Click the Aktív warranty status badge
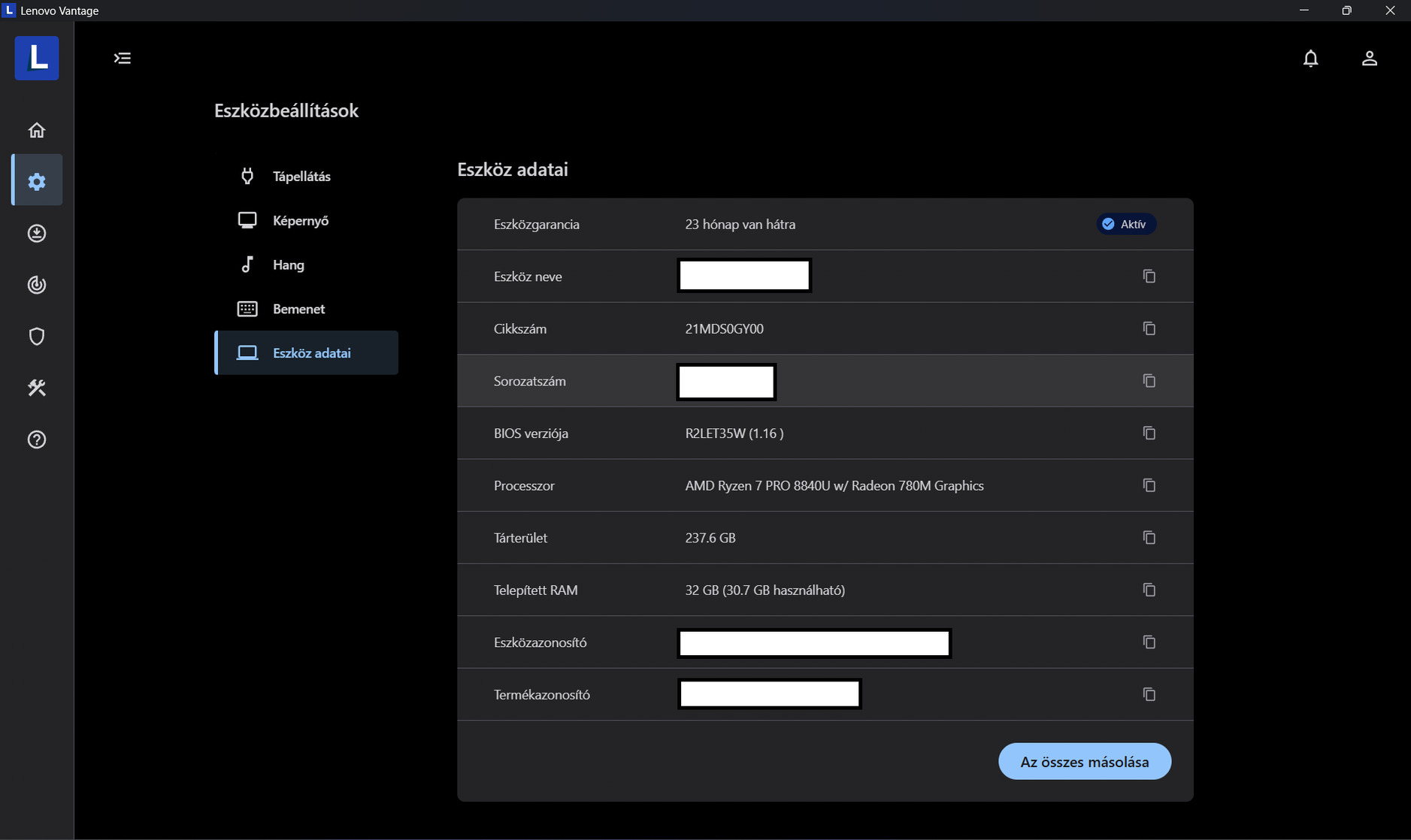 1125,224
